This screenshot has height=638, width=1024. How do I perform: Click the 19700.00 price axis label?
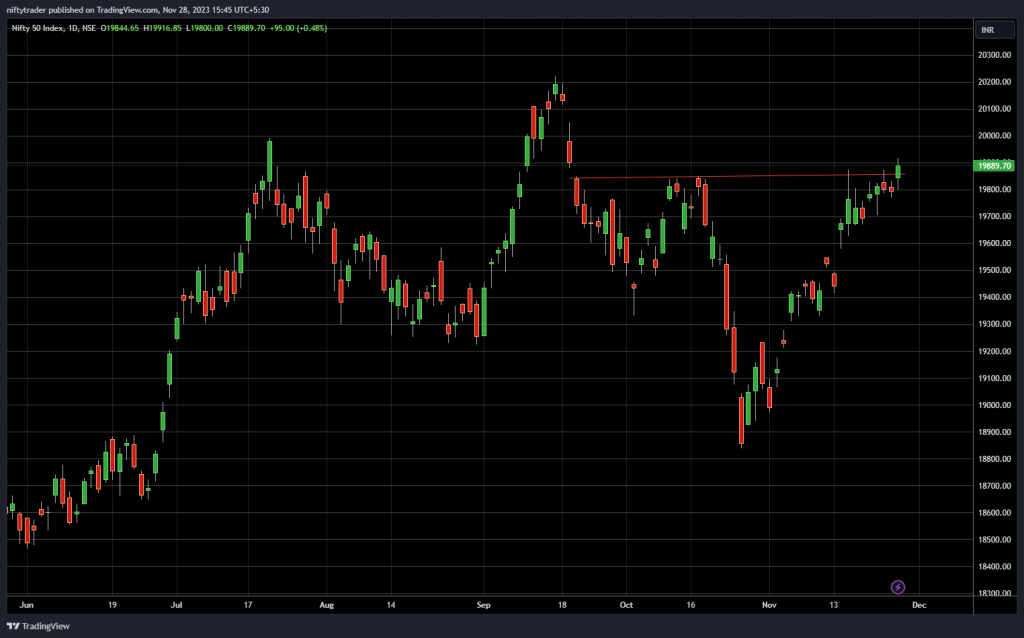click(x=994, y=216)
